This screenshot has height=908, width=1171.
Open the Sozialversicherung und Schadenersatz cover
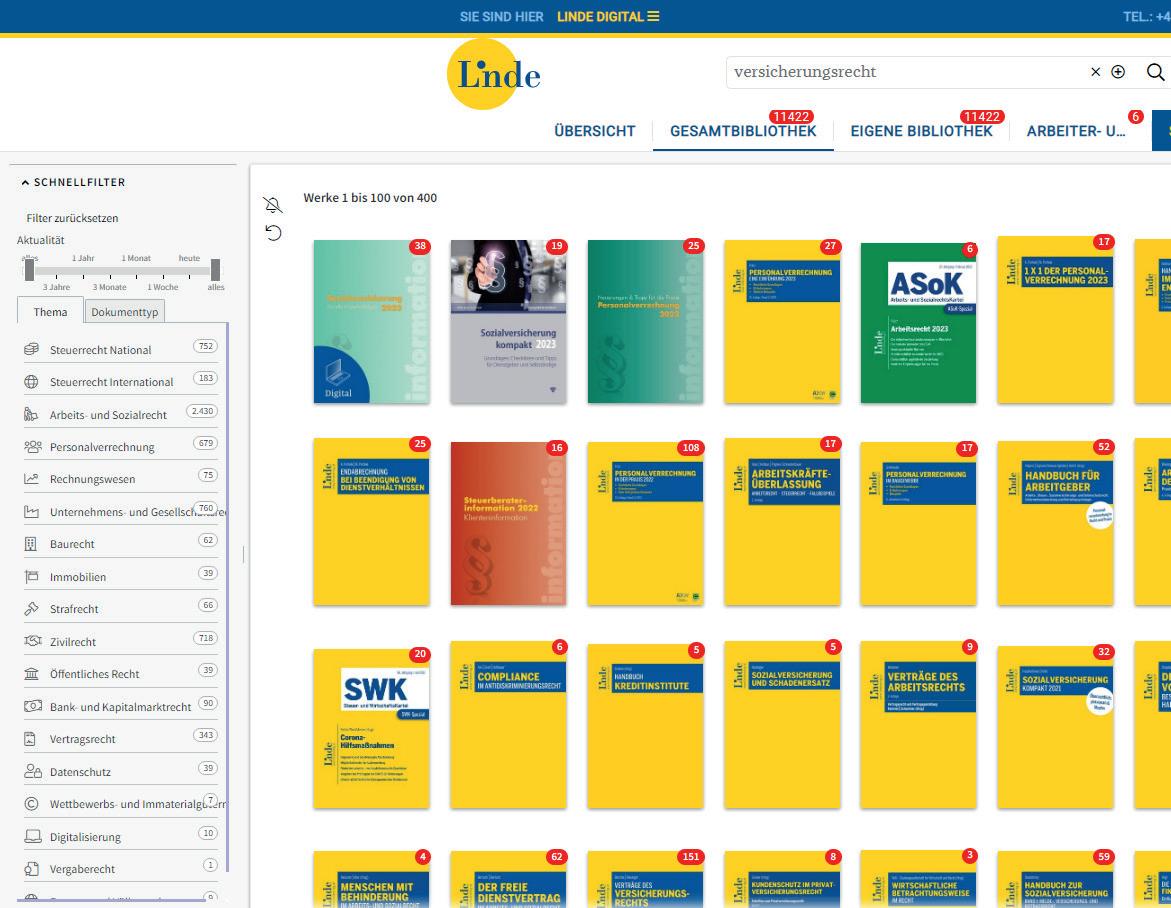tap(782, 724)
